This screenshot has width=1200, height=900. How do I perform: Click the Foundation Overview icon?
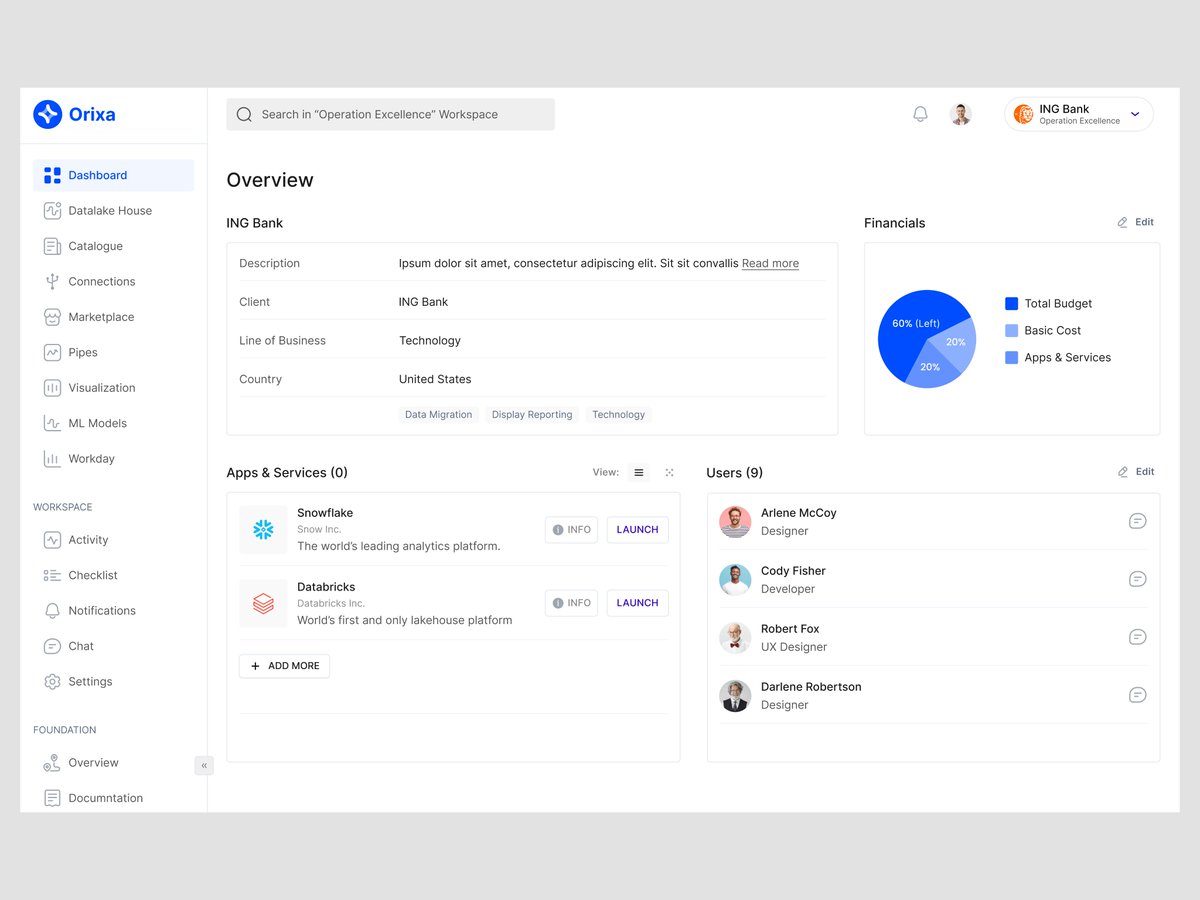[52, 763]
